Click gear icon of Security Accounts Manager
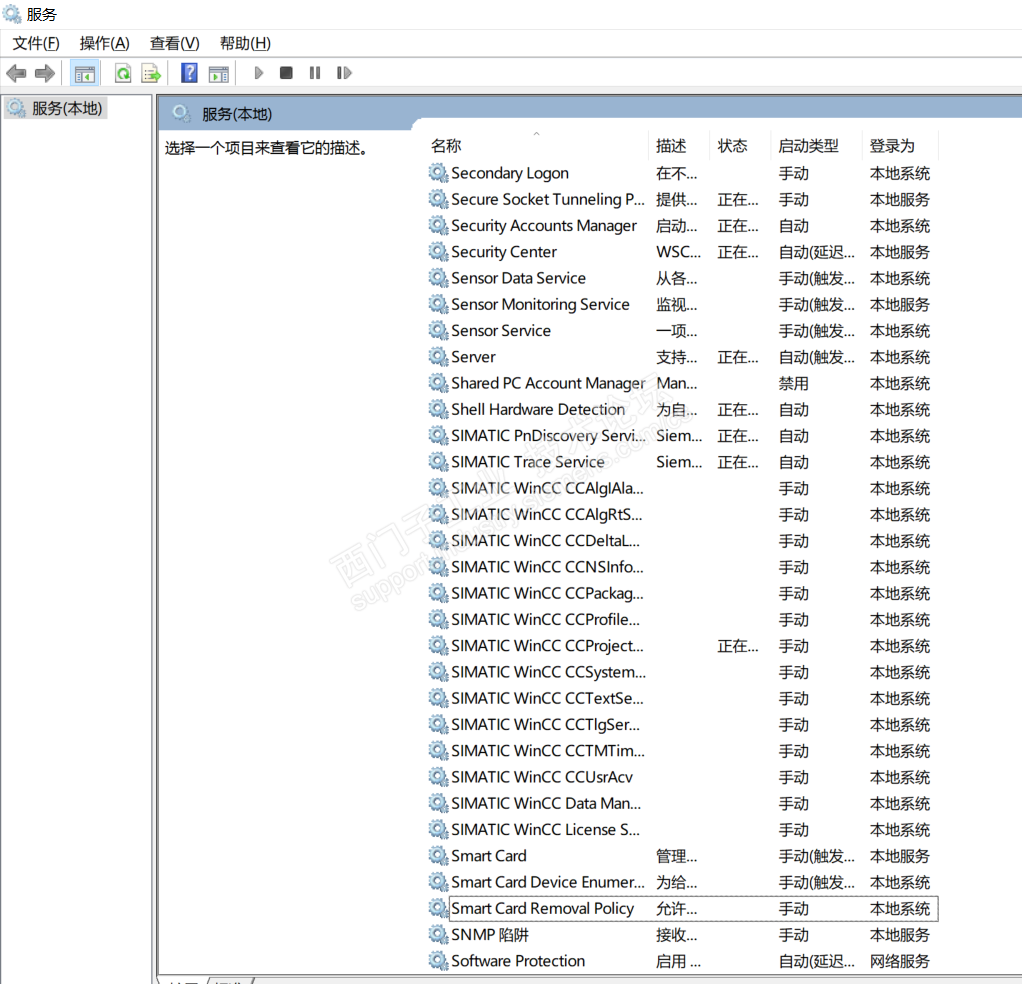This screenshot has width=1022, height=984. coord(438,225)
